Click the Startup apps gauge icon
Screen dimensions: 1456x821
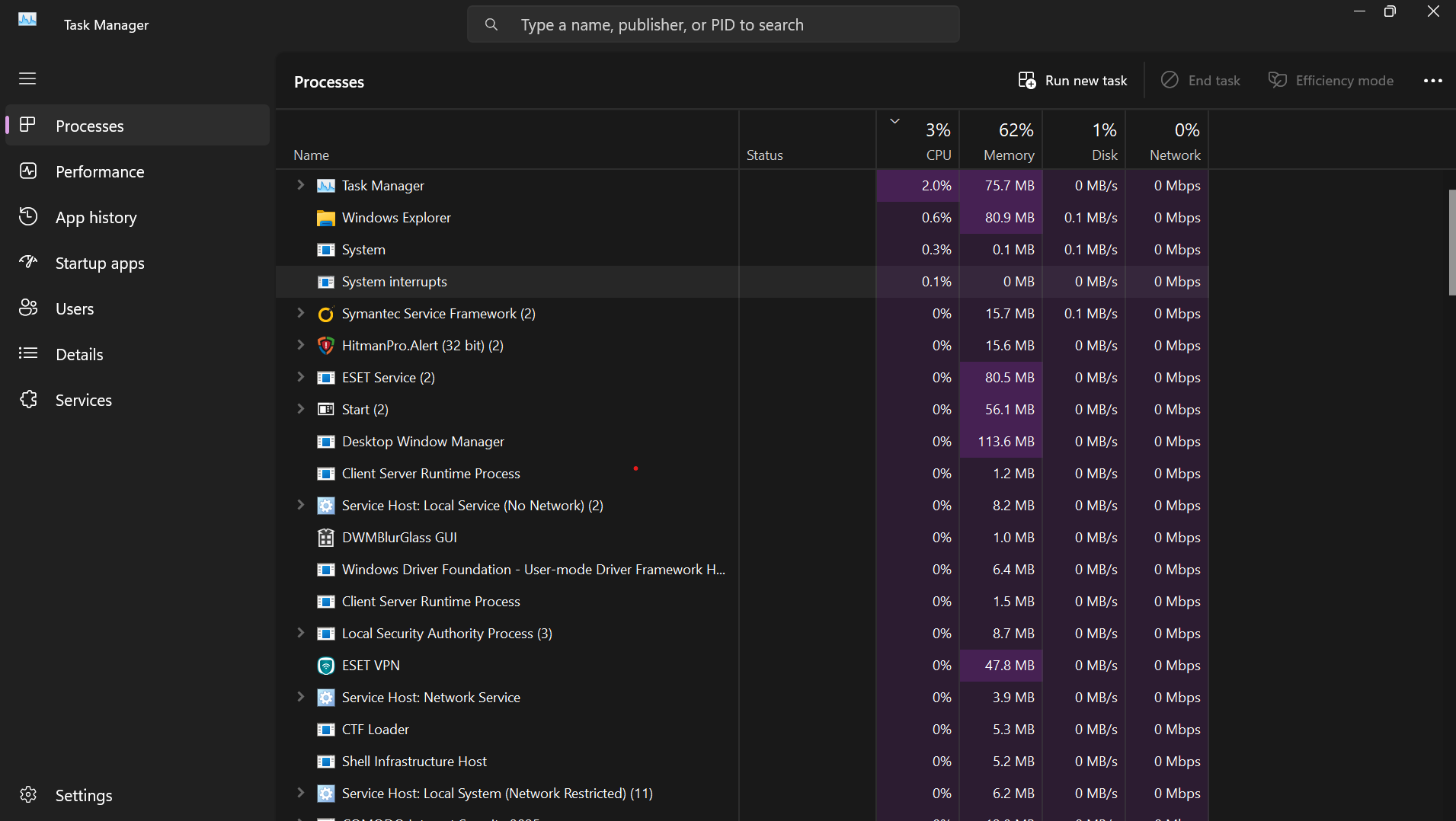click(x=28, y=263)
